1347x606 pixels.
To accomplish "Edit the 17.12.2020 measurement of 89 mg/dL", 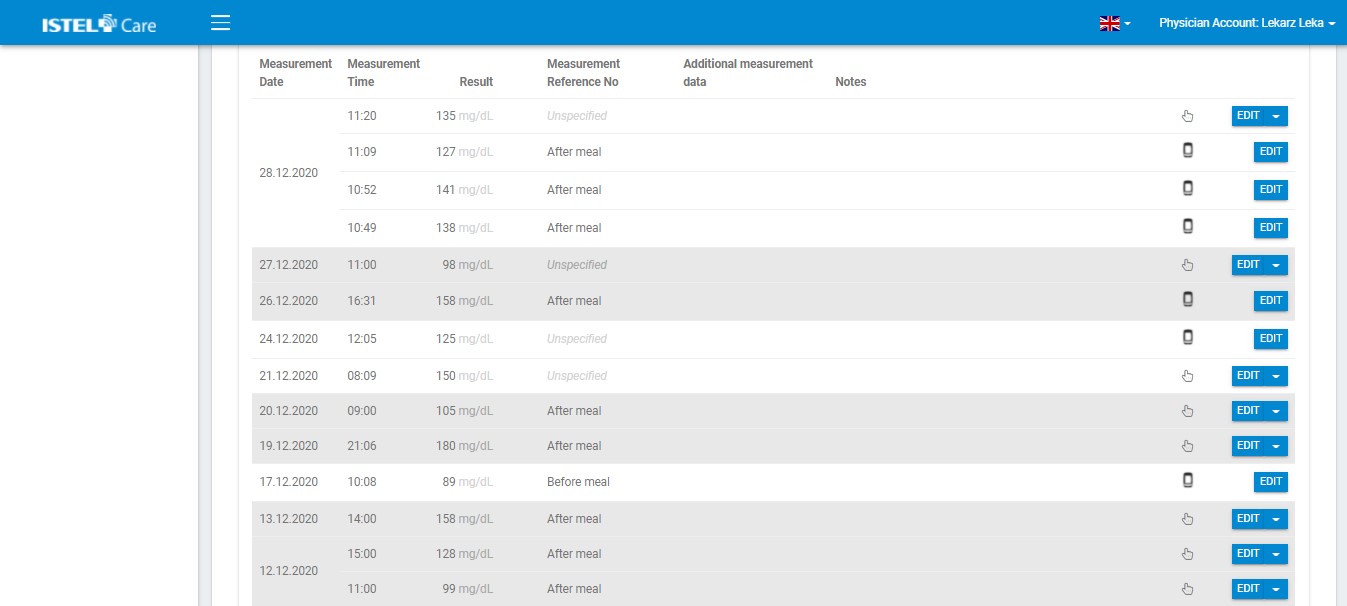I will pos(1271,482).
